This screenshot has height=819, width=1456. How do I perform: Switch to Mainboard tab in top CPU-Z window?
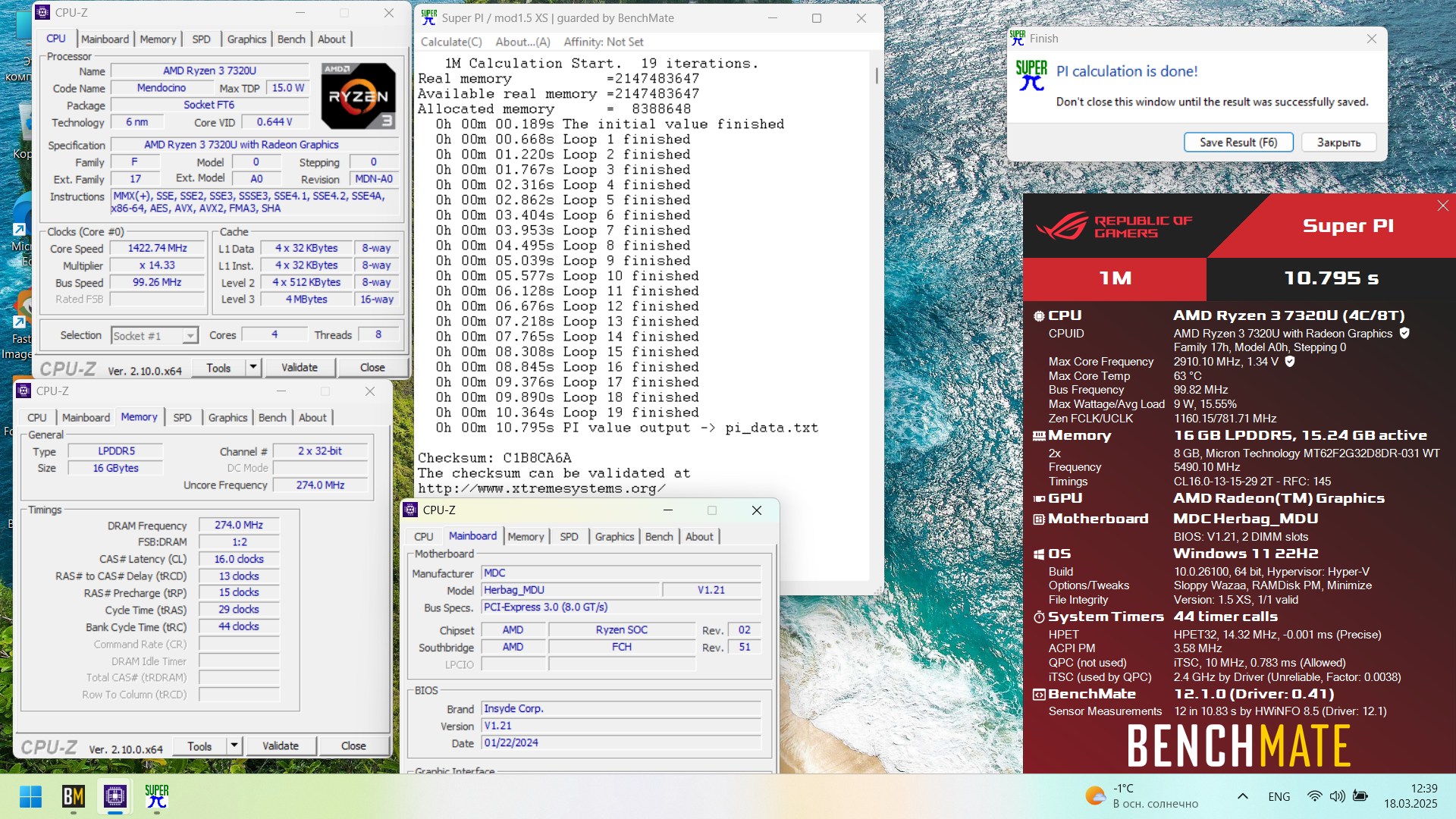coord(105,39)
